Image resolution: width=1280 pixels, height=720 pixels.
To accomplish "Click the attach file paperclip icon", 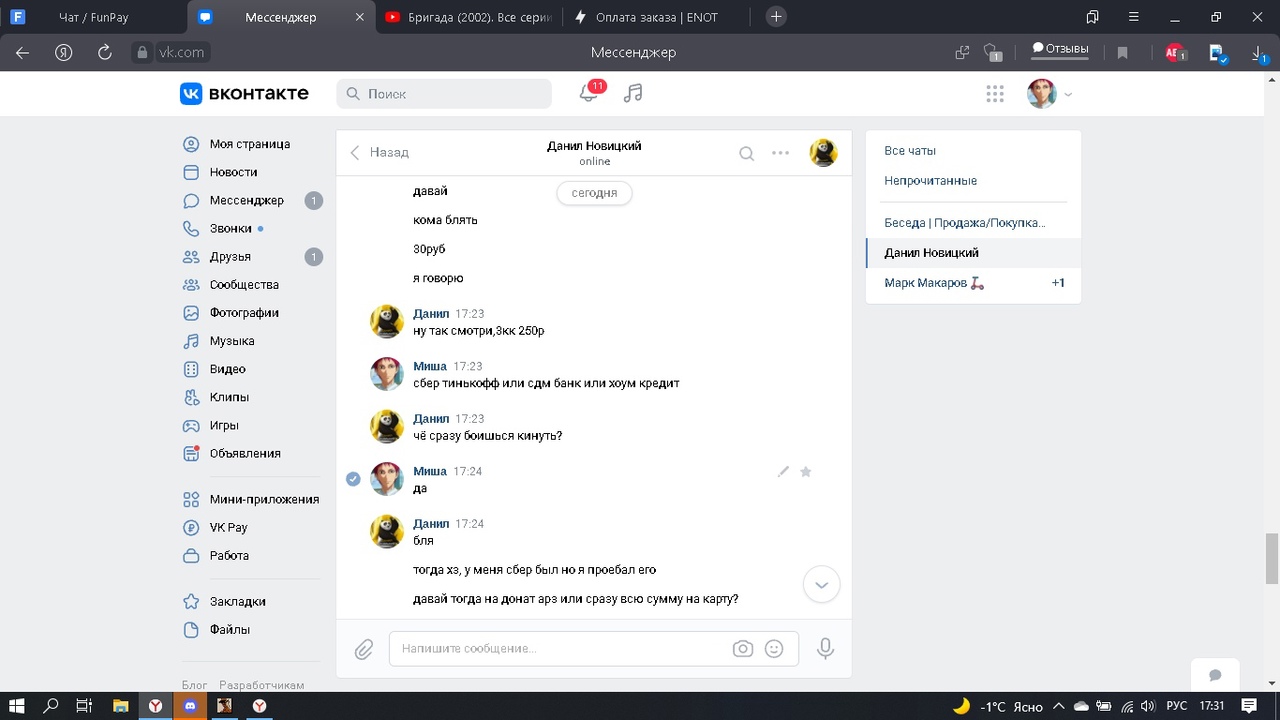I will point(364,649).
